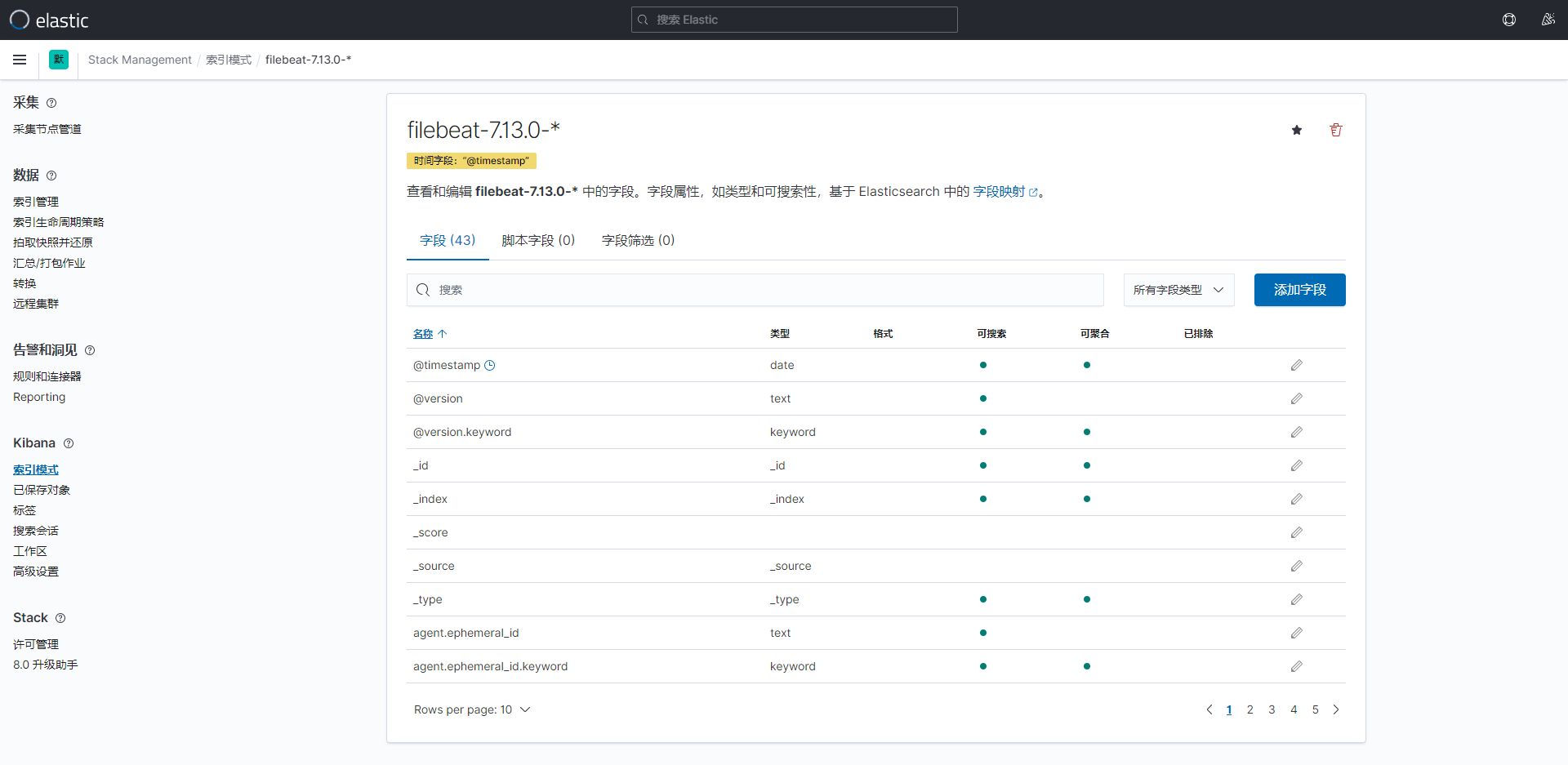Viewport: 1568px width, 765px height.
Task: Click the 搜索 Elastic global search box
Action: 795,20
